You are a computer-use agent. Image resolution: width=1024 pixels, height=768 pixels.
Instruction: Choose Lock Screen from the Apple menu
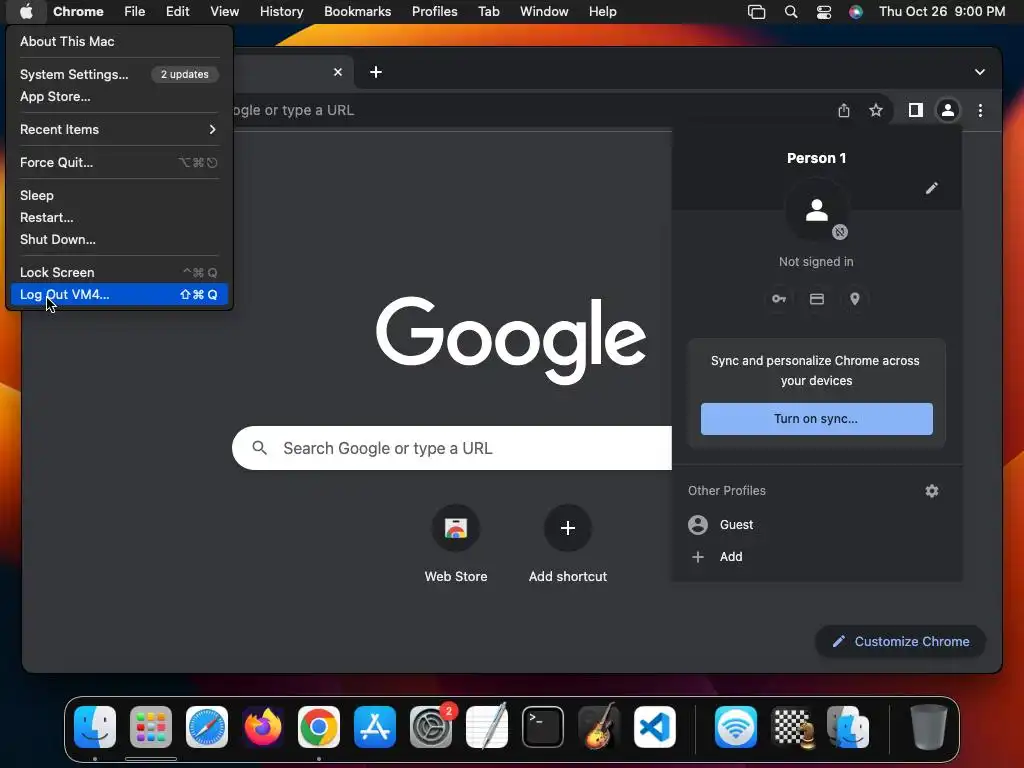click(x=119, y=272)
